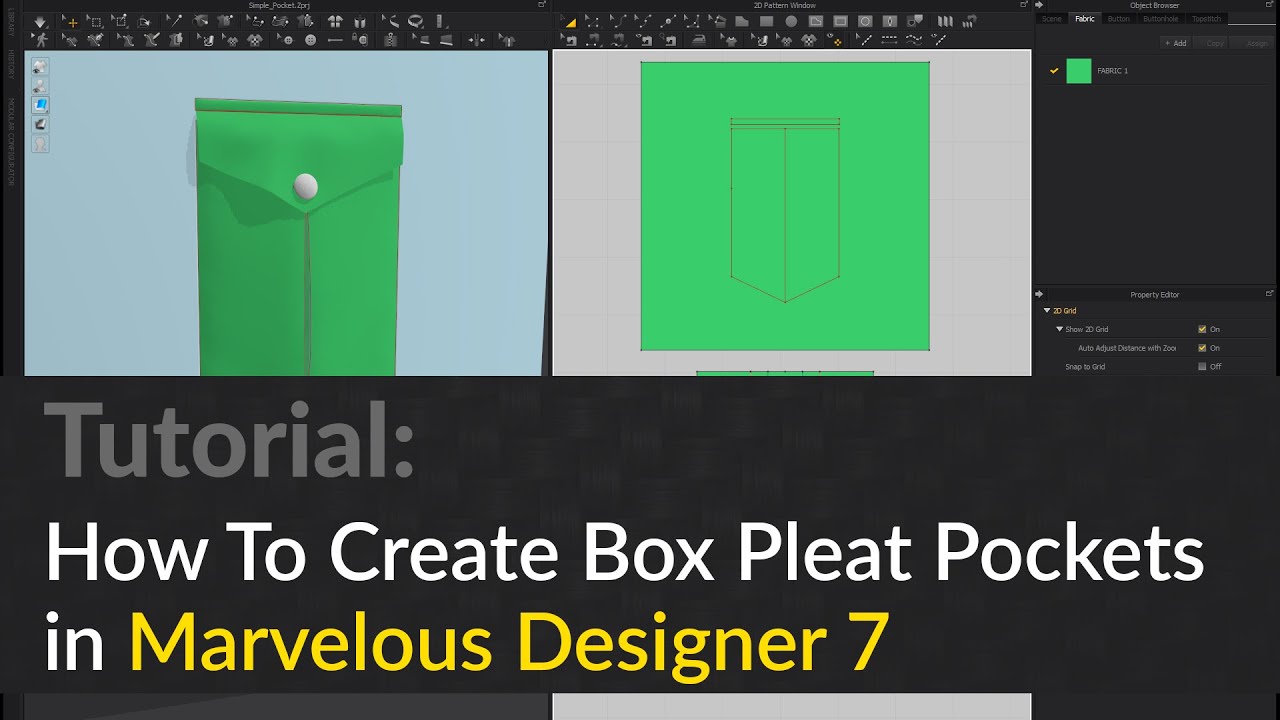Viewport: 1280px width, 720px height.
Task: Switch to the Button tab
Action: tap(1119, 18)
